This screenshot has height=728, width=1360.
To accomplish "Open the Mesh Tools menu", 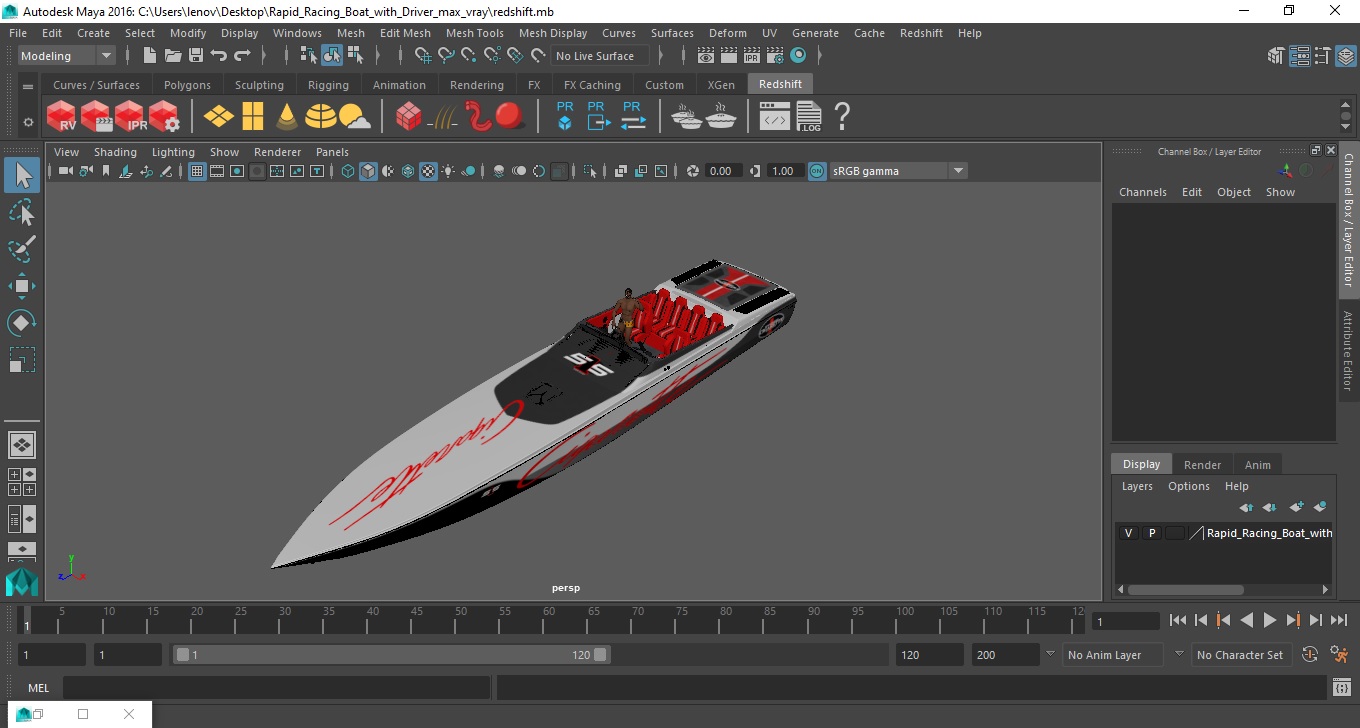I will click(x=474, y=33).
